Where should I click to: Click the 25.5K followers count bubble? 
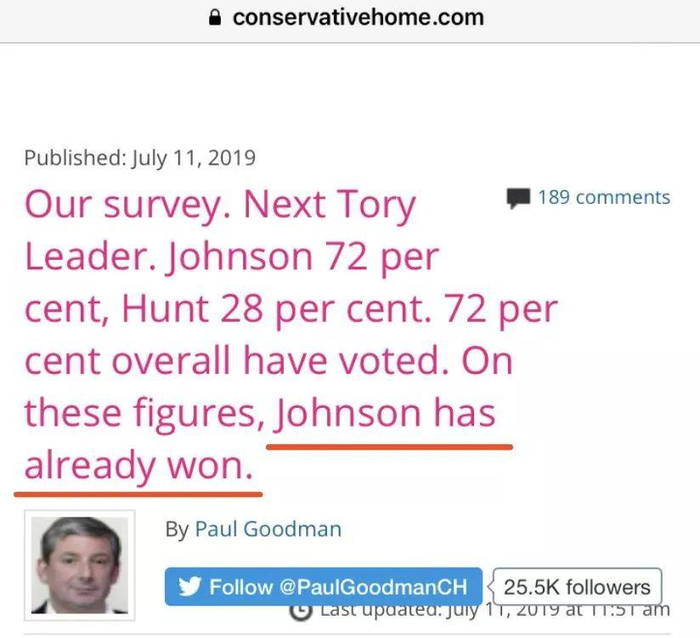coord(577,587)
